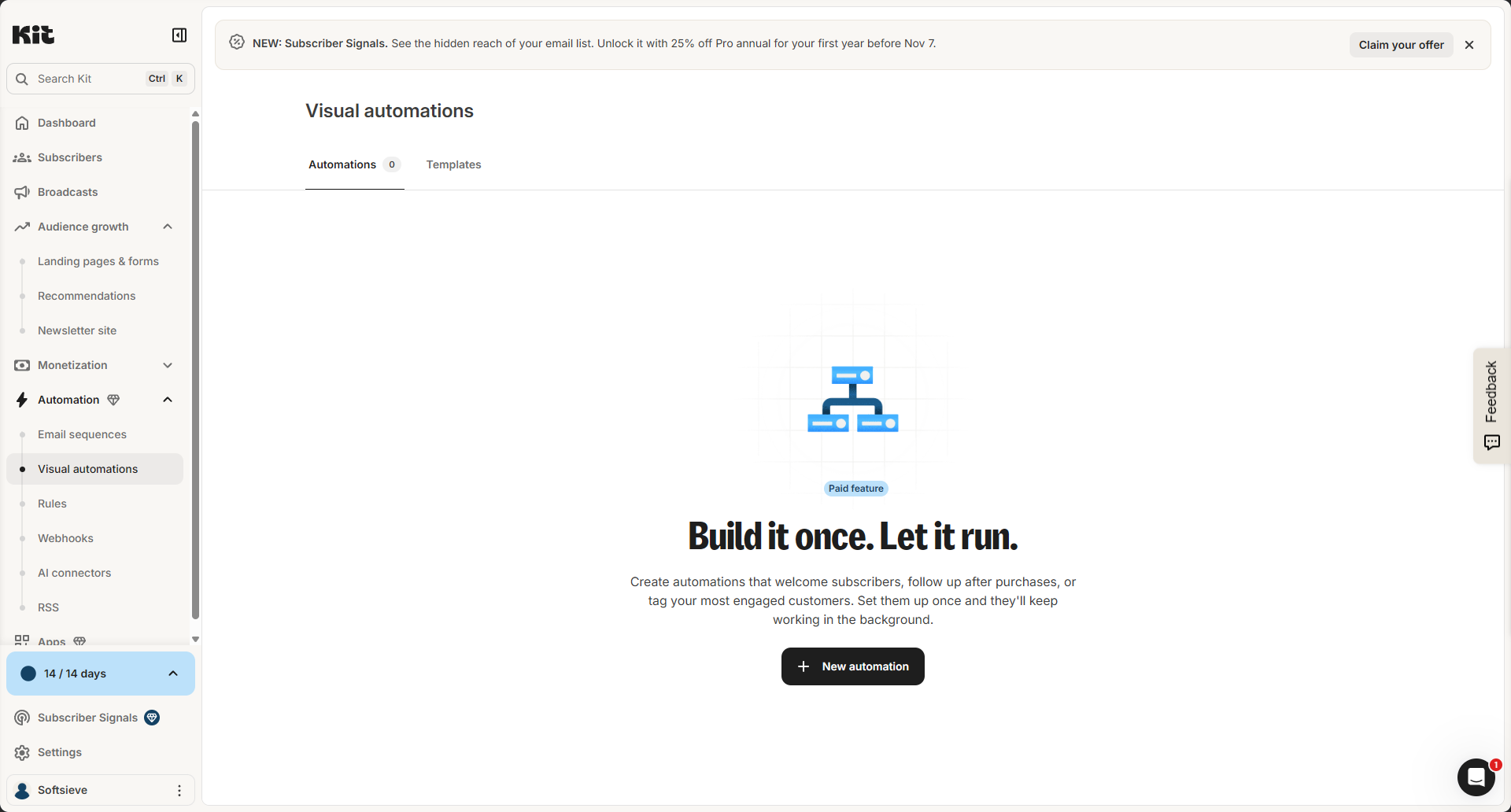This screenshot has width=1511, height=812.
Task: Open Landing pages & forms link
Action: (x=98, y=261)
